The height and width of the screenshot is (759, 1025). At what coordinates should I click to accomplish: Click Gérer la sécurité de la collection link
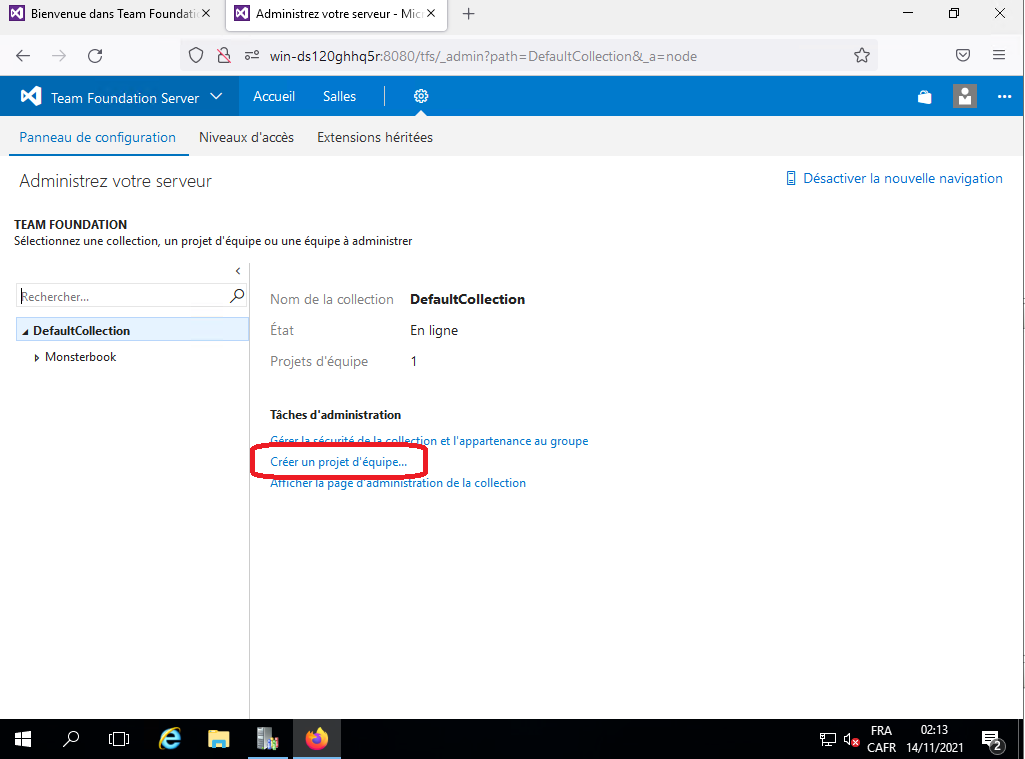pyautogui.click(x=429, y=441)
